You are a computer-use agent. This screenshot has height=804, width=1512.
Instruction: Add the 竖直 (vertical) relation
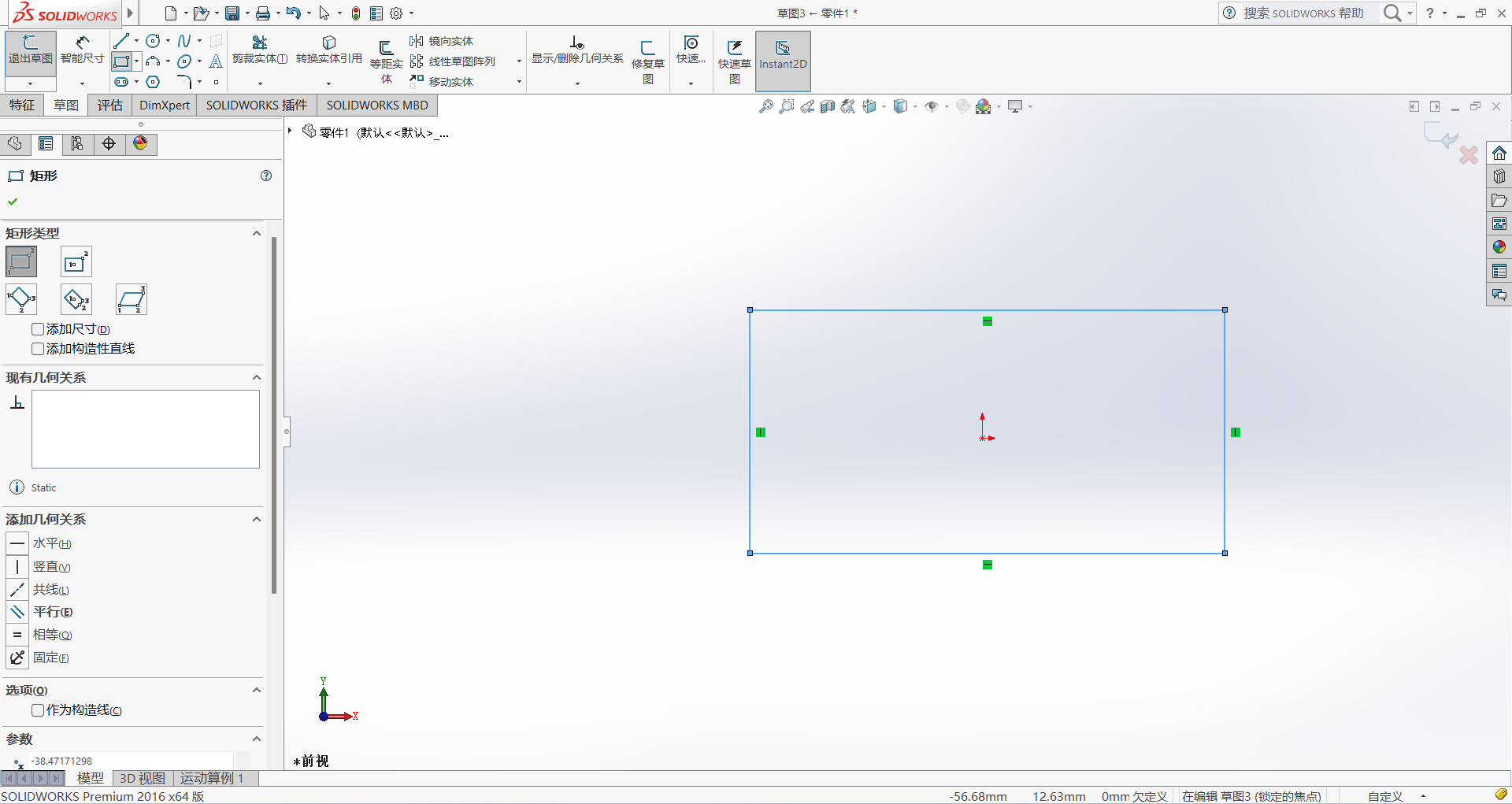click(x=39, y=567)
